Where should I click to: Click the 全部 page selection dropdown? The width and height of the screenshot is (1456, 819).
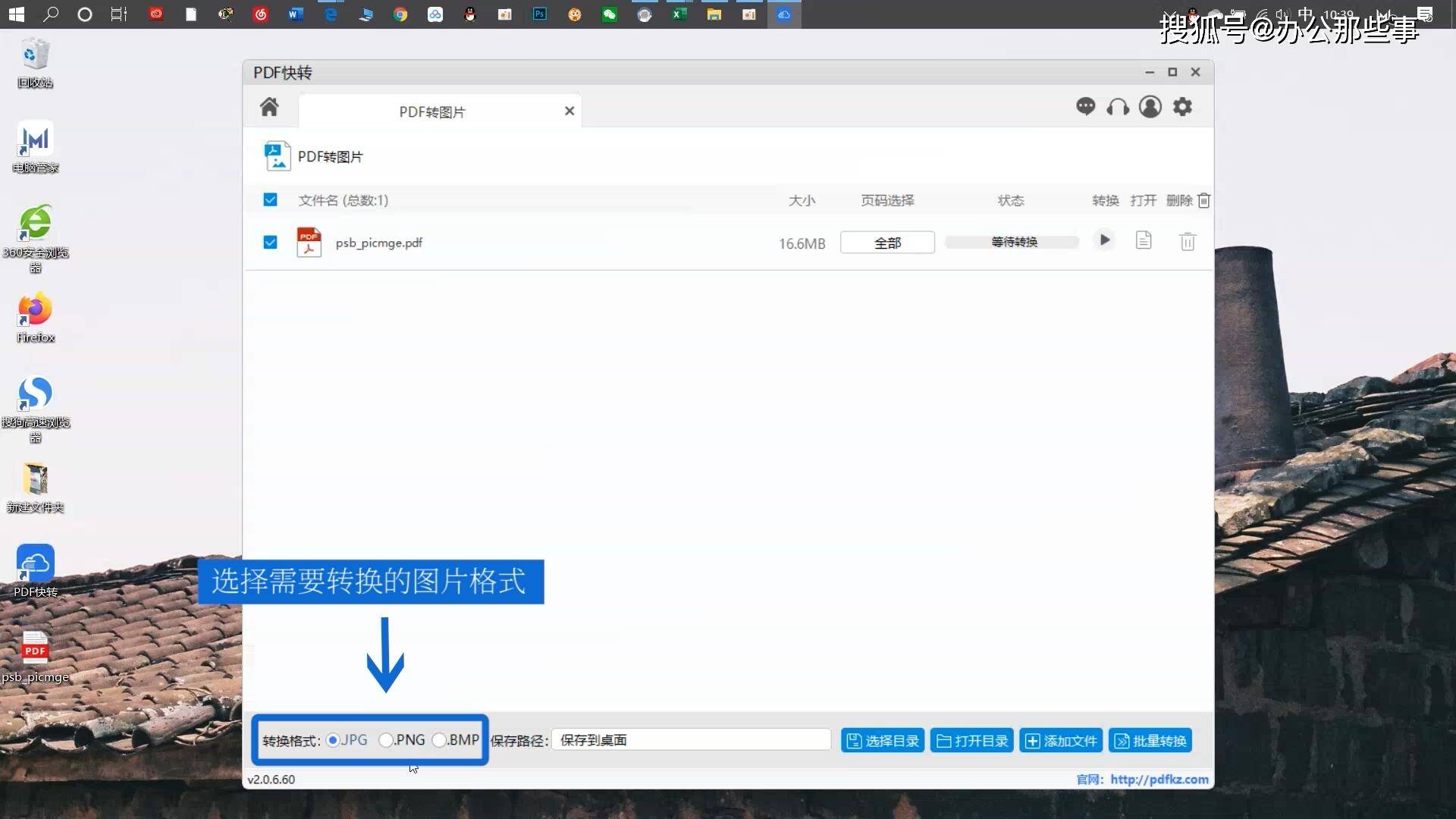[x=886, y=242]
